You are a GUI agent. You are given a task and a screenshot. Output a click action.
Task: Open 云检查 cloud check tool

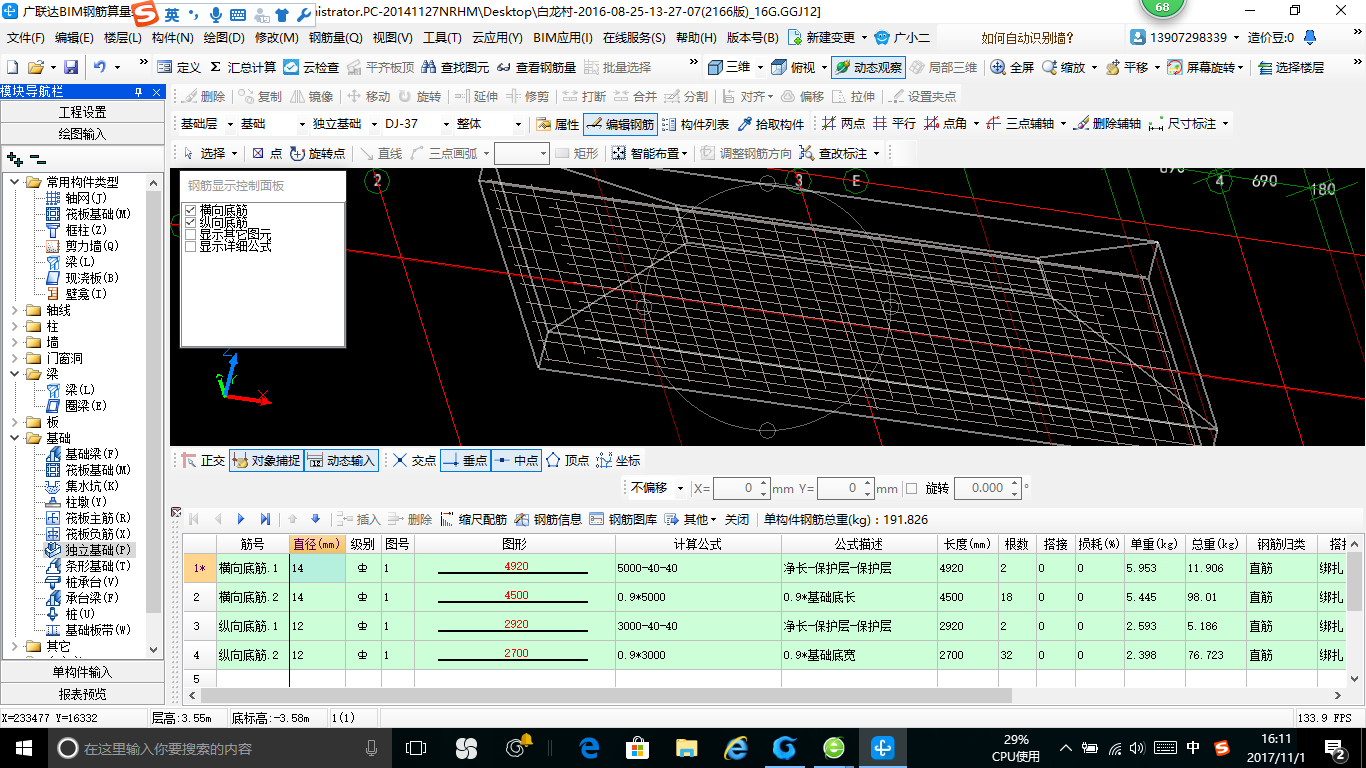[x=311, y=67]
